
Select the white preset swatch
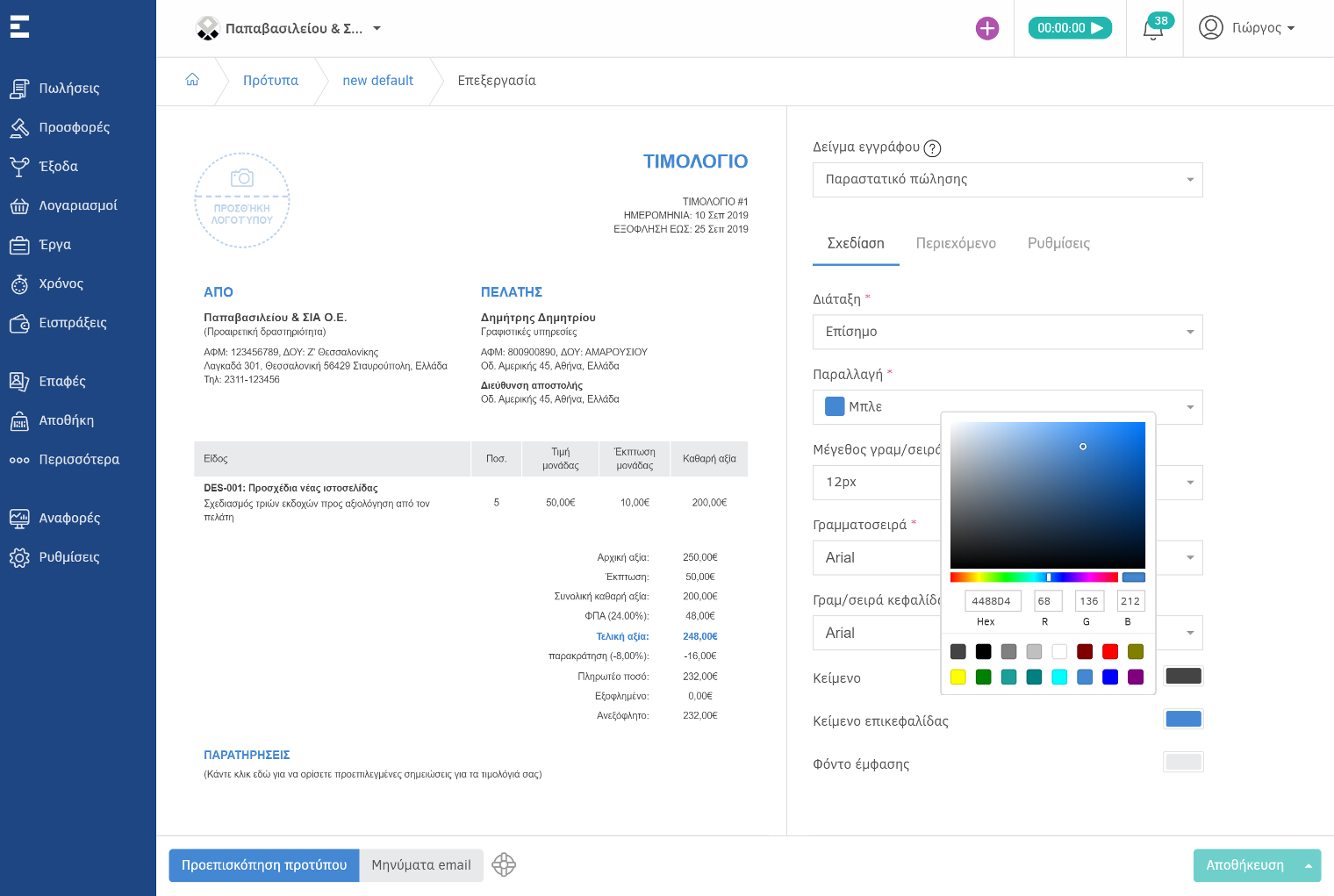click(1059, 651)
